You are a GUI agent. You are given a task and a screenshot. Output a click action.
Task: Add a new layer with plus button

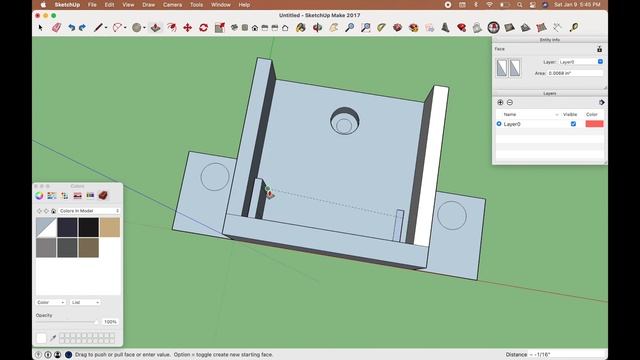500,102
